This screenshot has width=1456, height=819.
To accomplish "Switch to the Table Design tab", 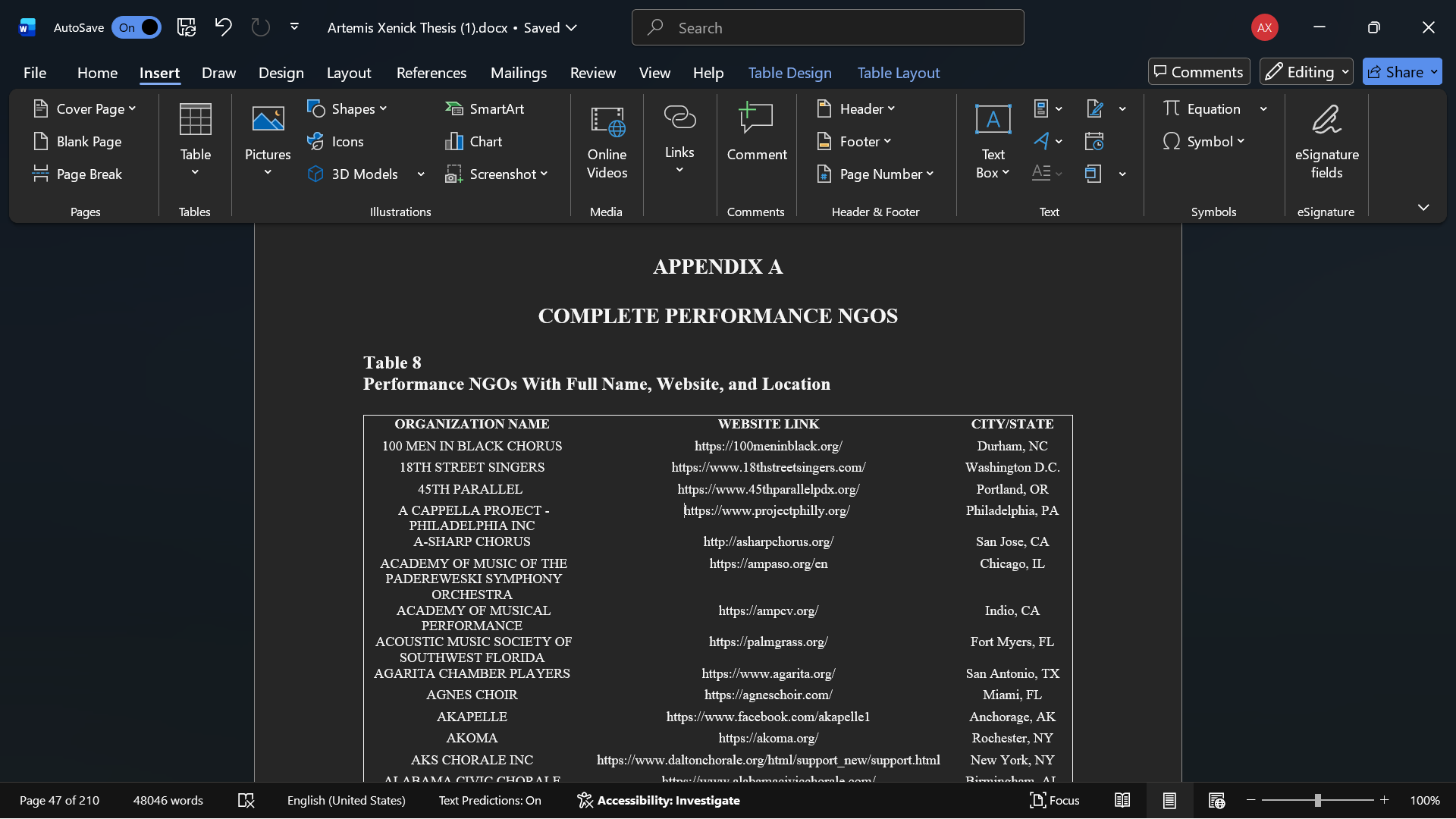I will (x=789, y=73).
